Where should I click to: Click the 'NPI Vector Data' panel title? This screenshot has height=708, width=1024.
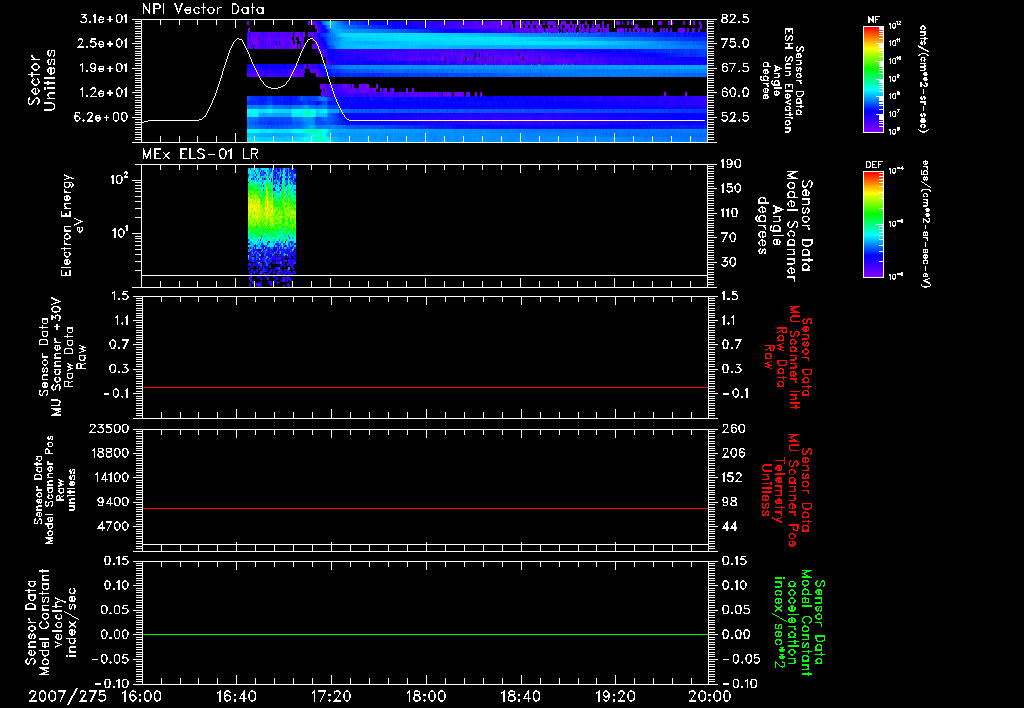coord(203,9)
